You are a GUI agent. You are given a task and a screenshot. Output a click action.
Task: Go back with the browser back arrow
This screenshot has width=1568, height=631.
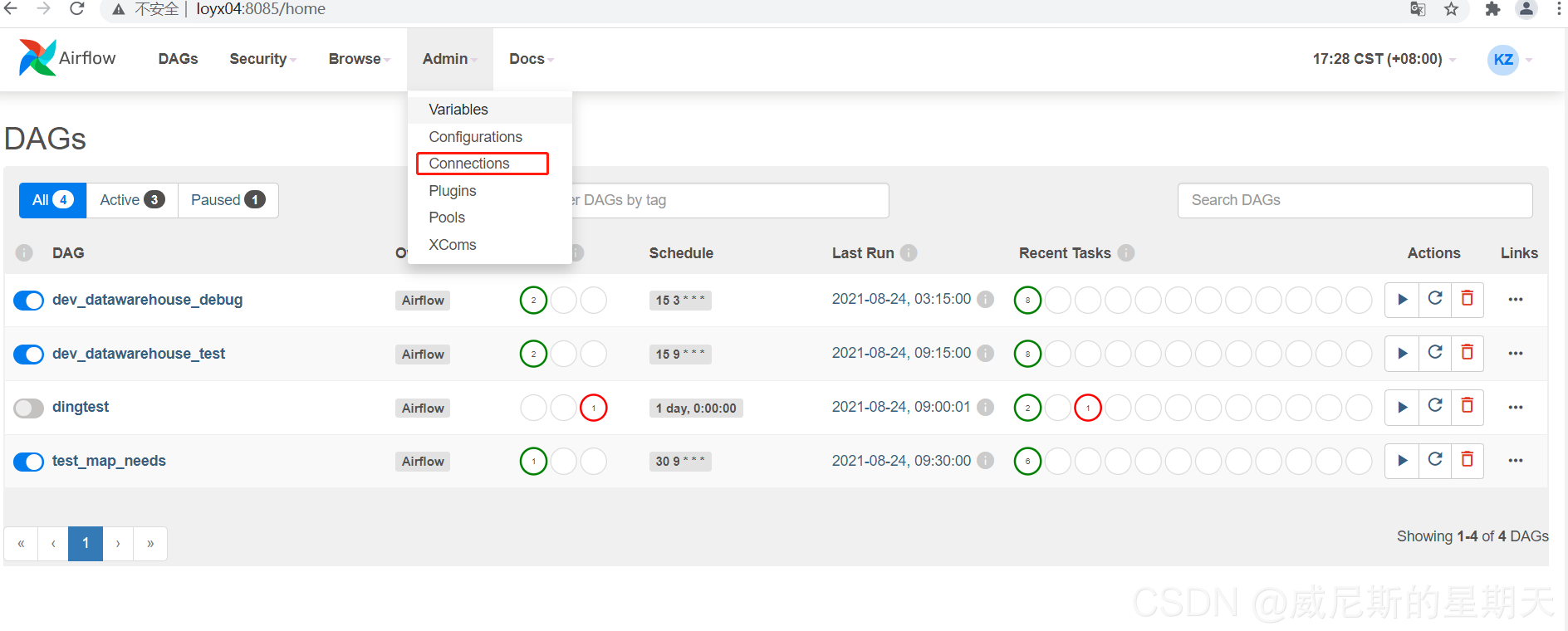click(x=11, y=9)
